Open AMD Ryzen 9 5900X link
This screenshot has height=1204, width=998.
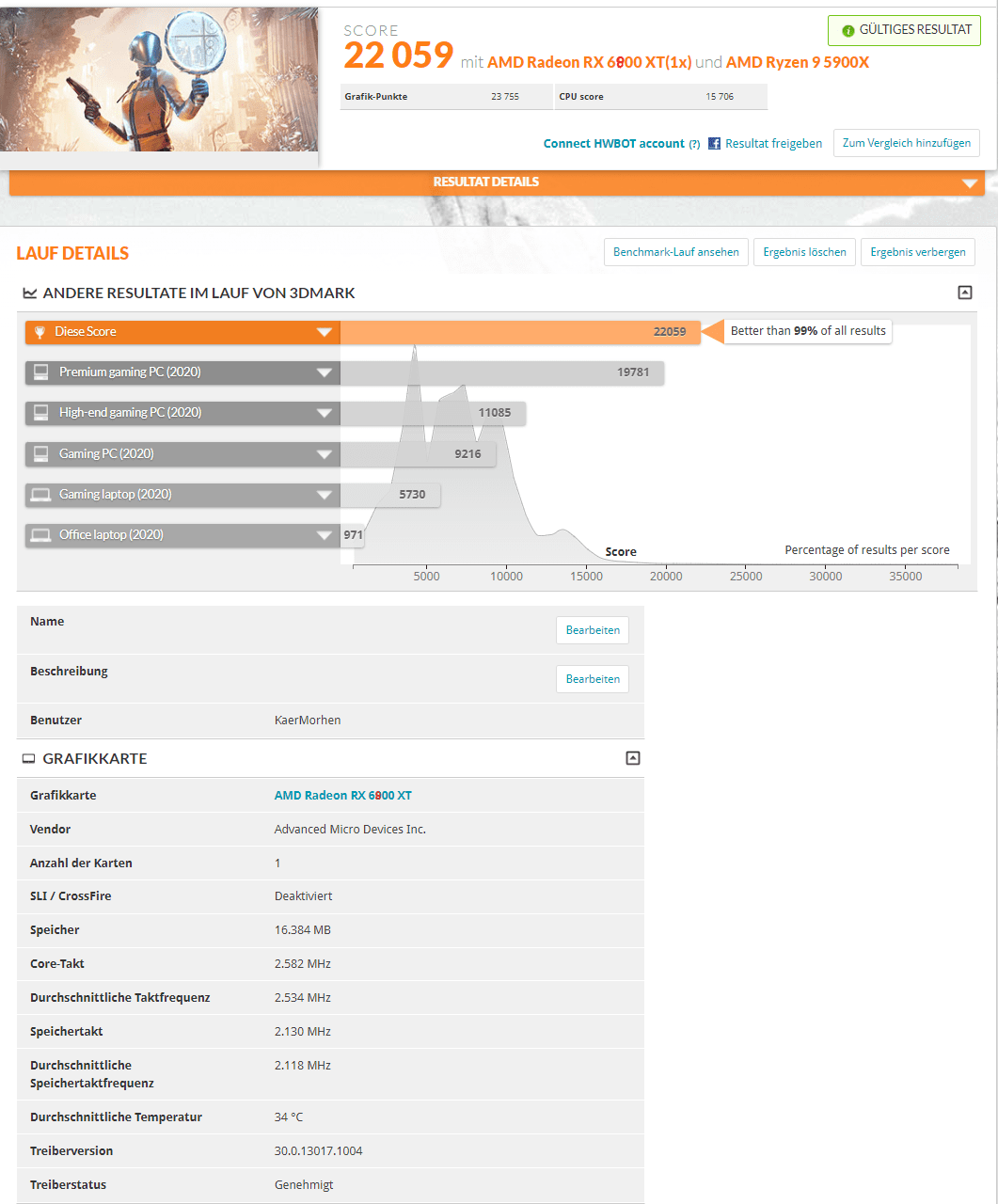[x=798, y=62]
